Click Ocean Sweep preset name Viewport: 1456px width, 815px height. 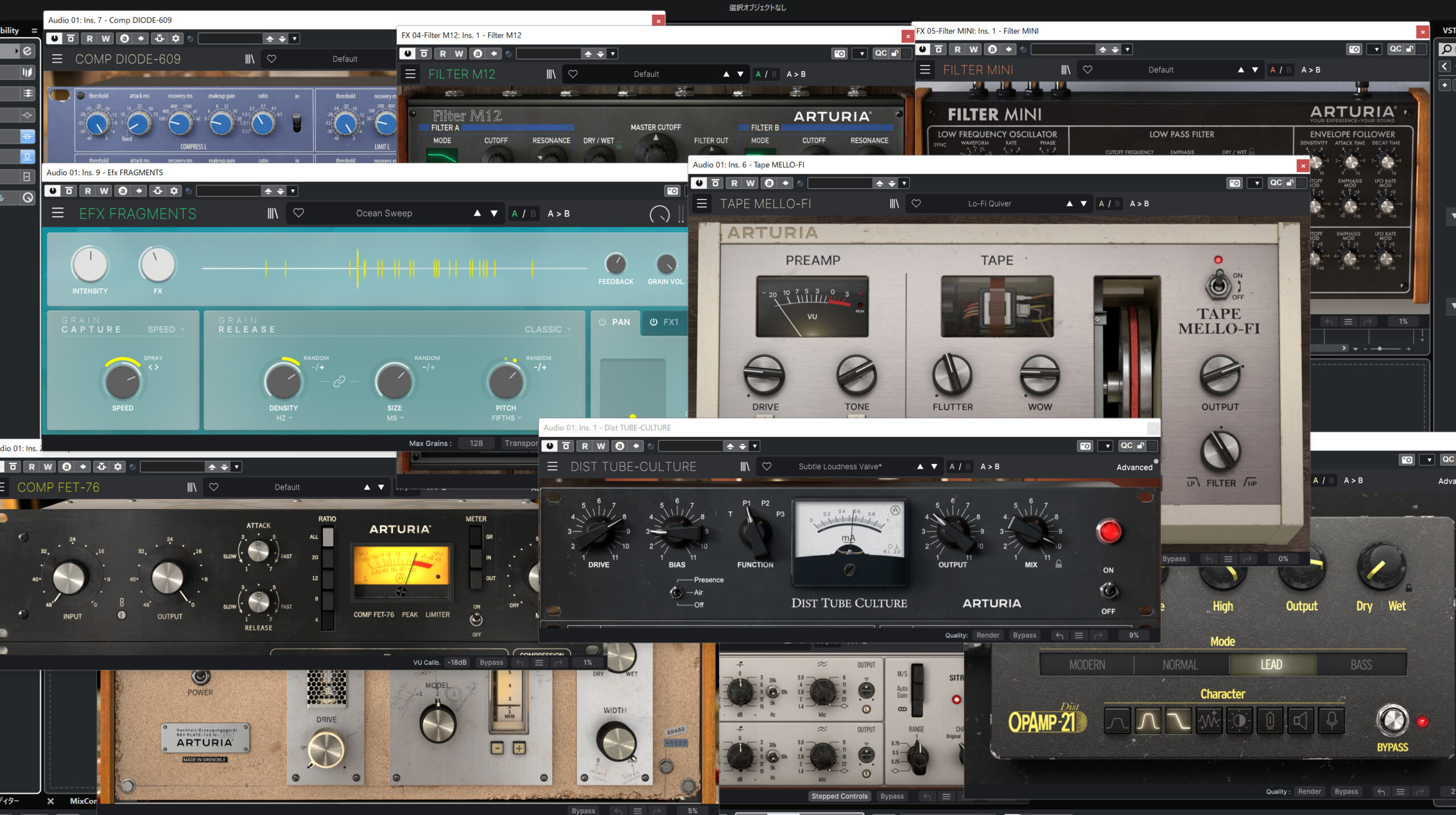384,213
